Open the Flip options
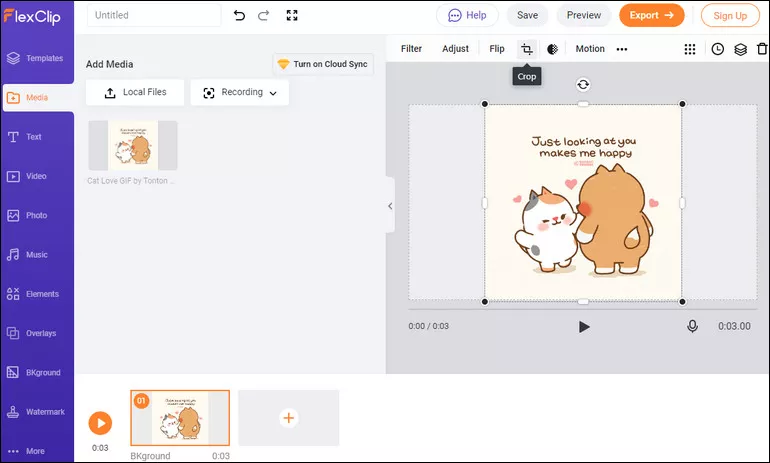770x463 pixels. pyautogui.click(x=497, y=49)
